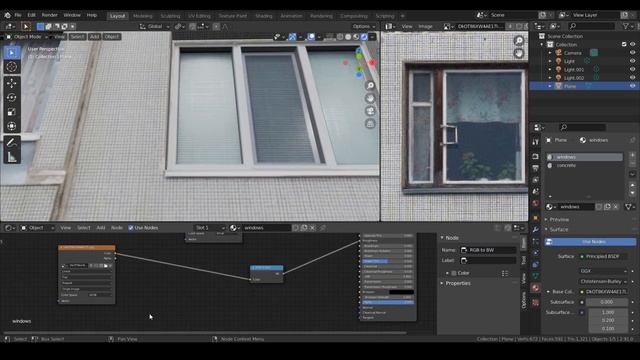Open the Edit menu

31,15
